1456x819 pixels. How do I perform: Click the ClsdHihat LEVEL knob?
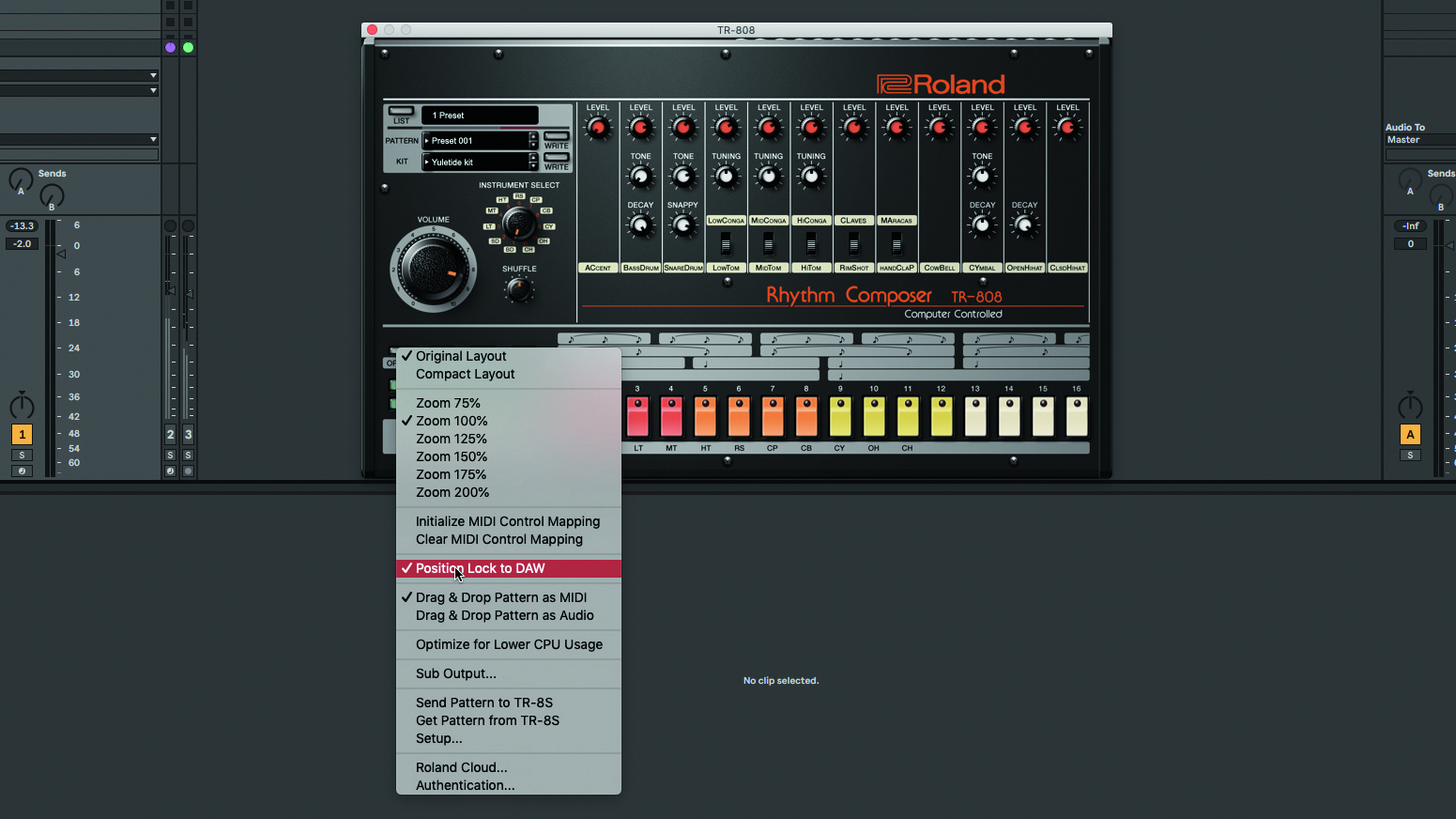pyautogui.click(x=1067, y=127)
